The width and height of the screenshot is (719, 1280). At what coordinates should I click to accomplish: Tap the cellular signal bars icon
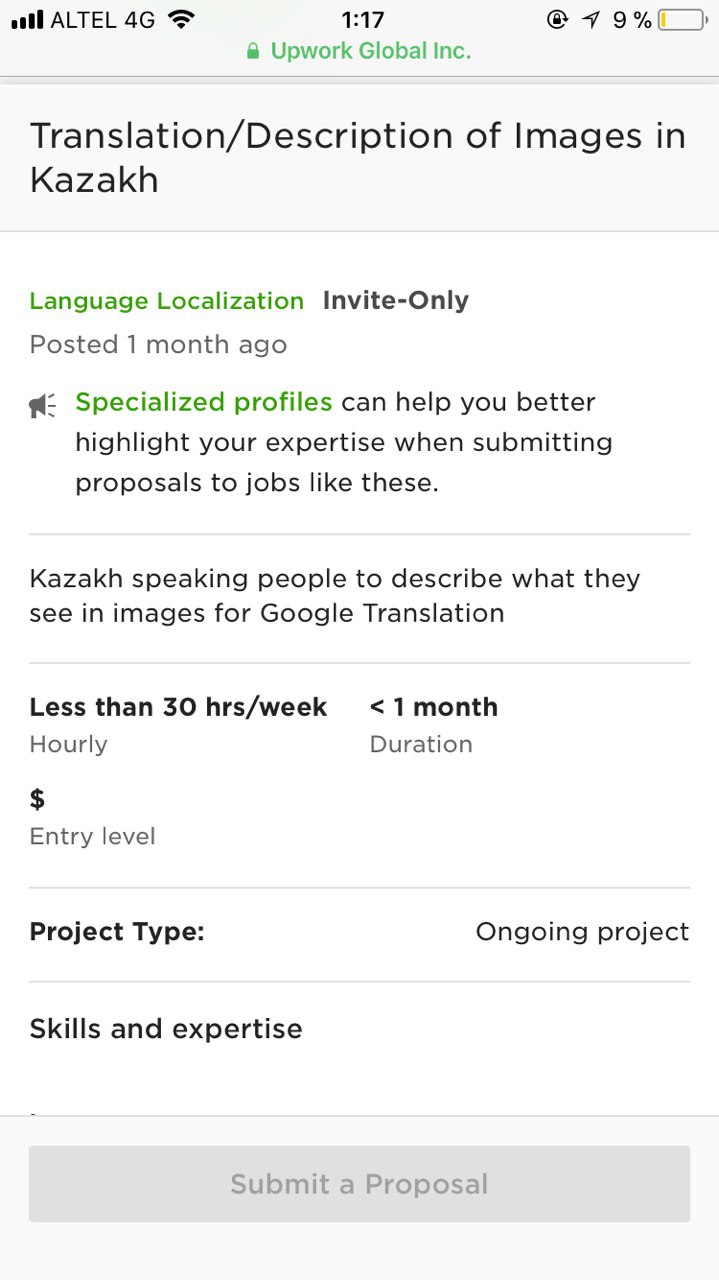(27, 19)
